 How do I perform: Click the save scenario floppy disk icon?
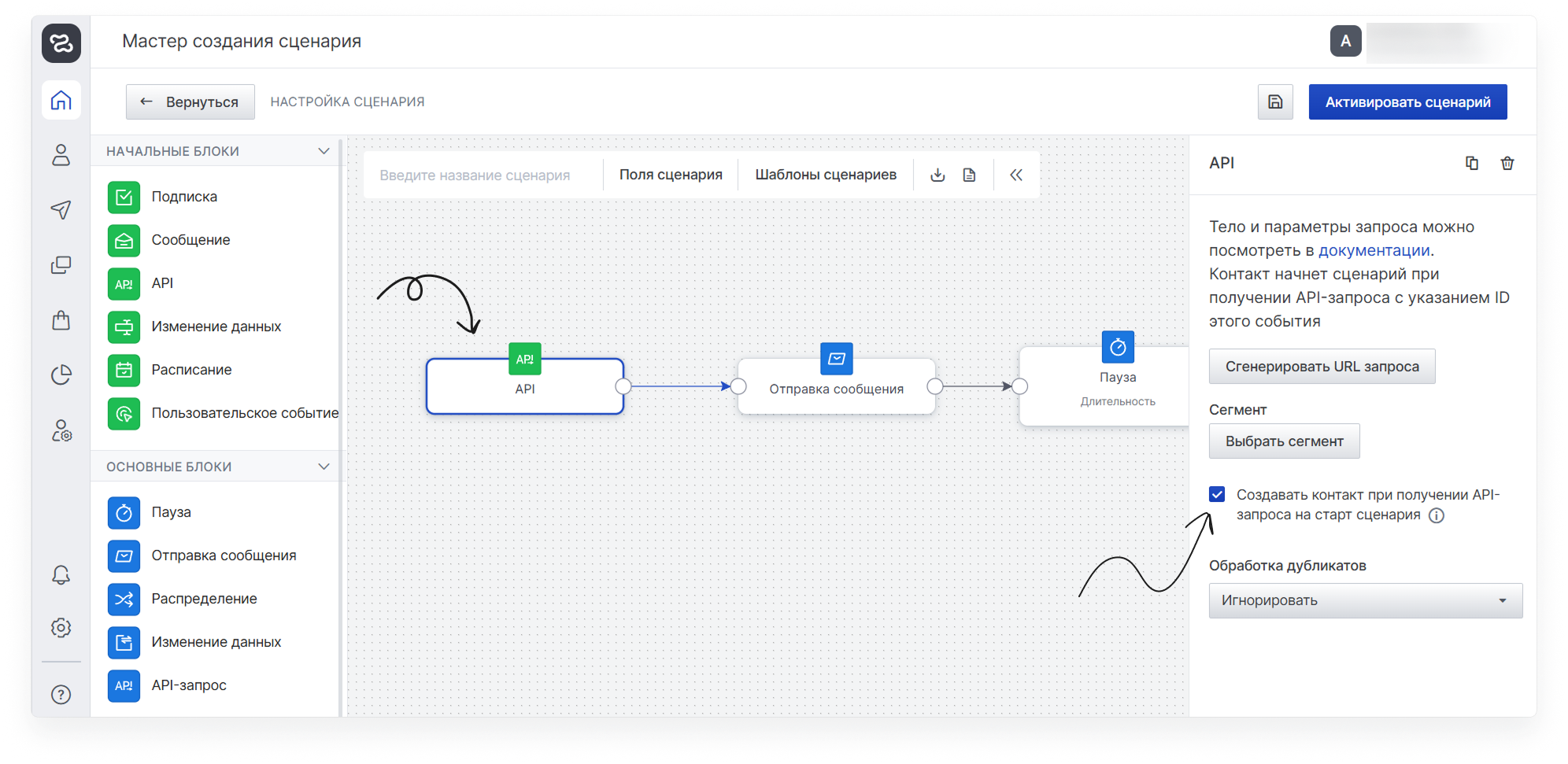pos(1274,102)
